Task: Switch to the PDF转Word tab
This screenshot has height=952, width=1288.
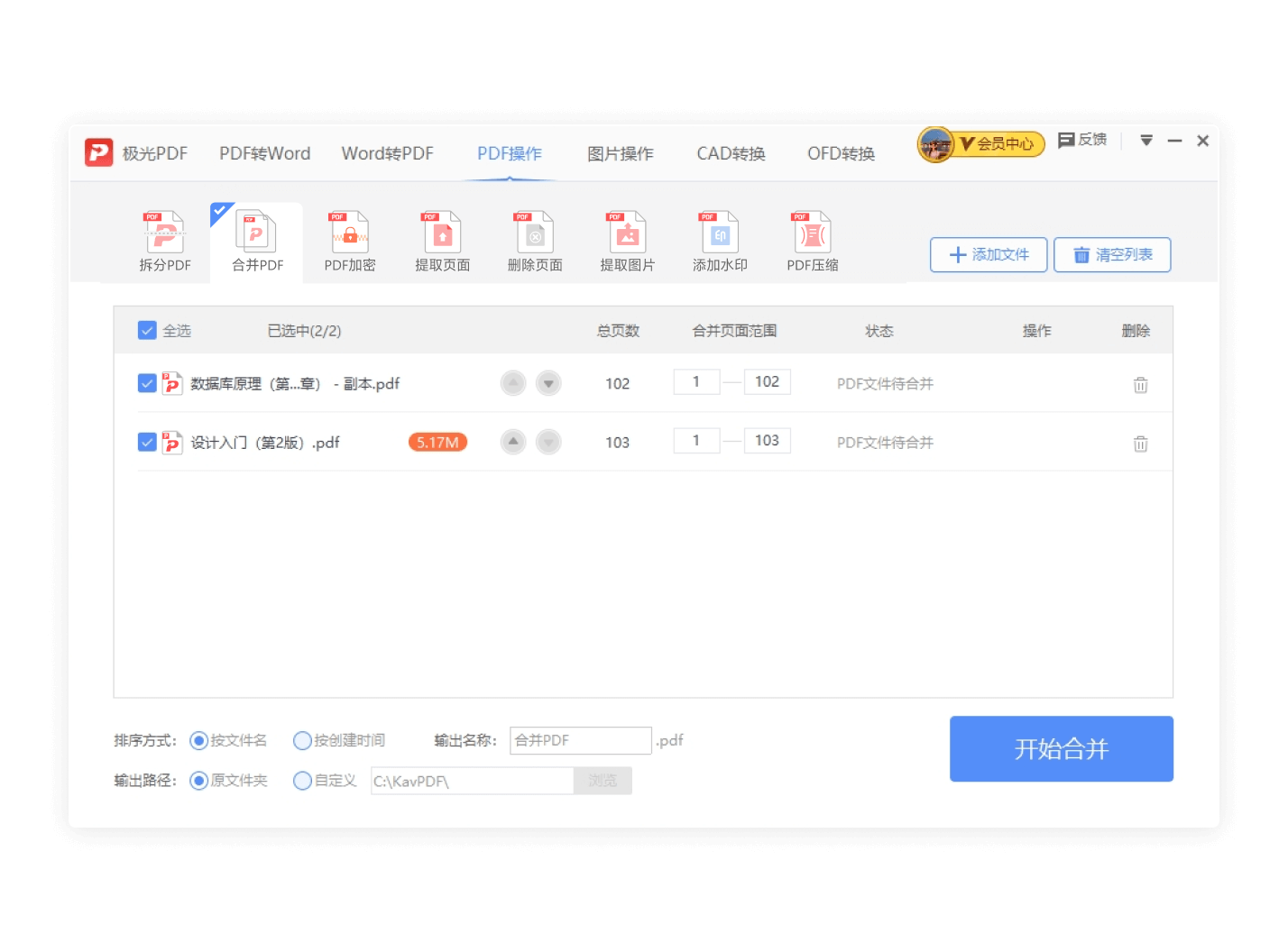Action: click(264, 153)
